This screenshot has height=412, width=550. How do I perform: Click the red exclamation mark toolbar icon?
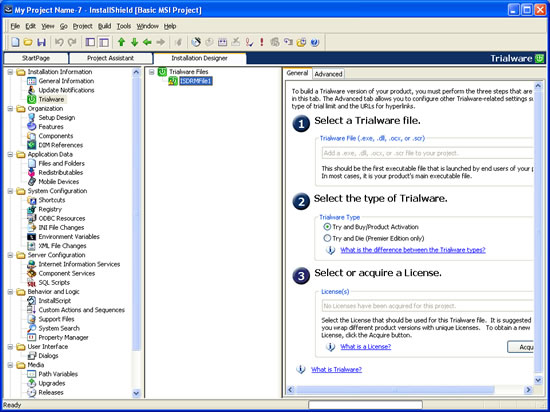[262, 42]
